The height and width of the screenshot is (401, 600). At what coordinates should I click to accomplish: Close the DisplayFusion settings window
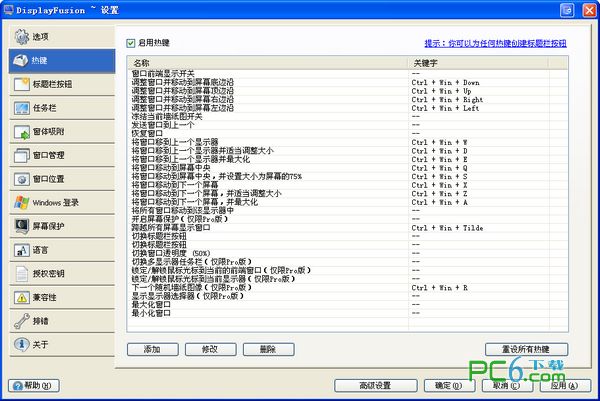590,10
